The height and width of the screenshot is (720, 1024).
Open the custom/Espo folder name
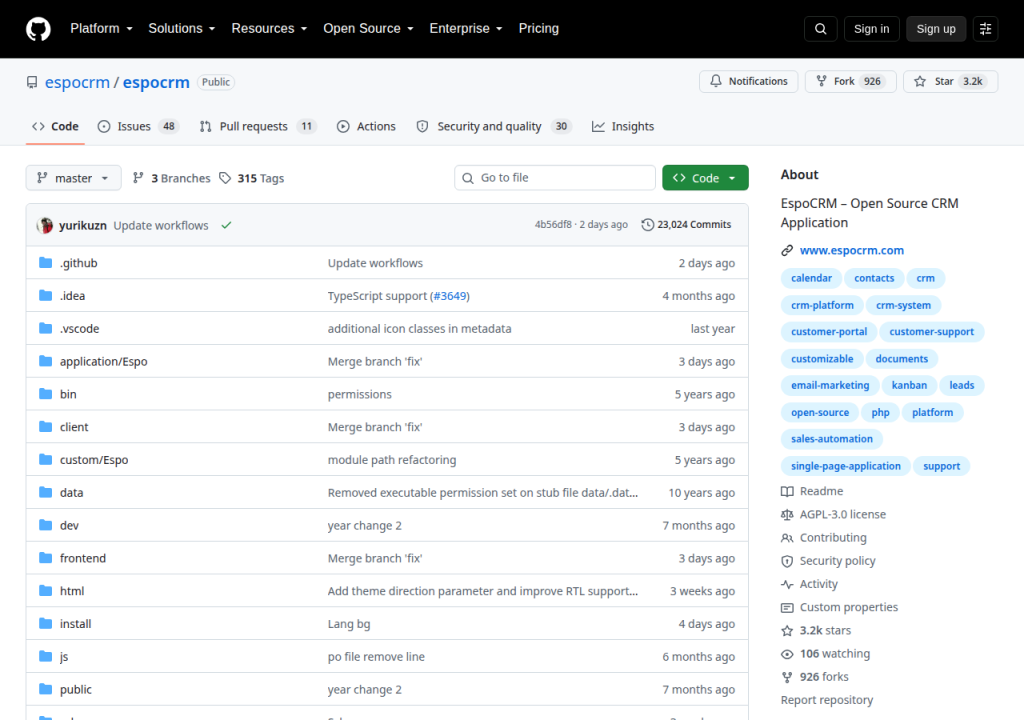94,460
